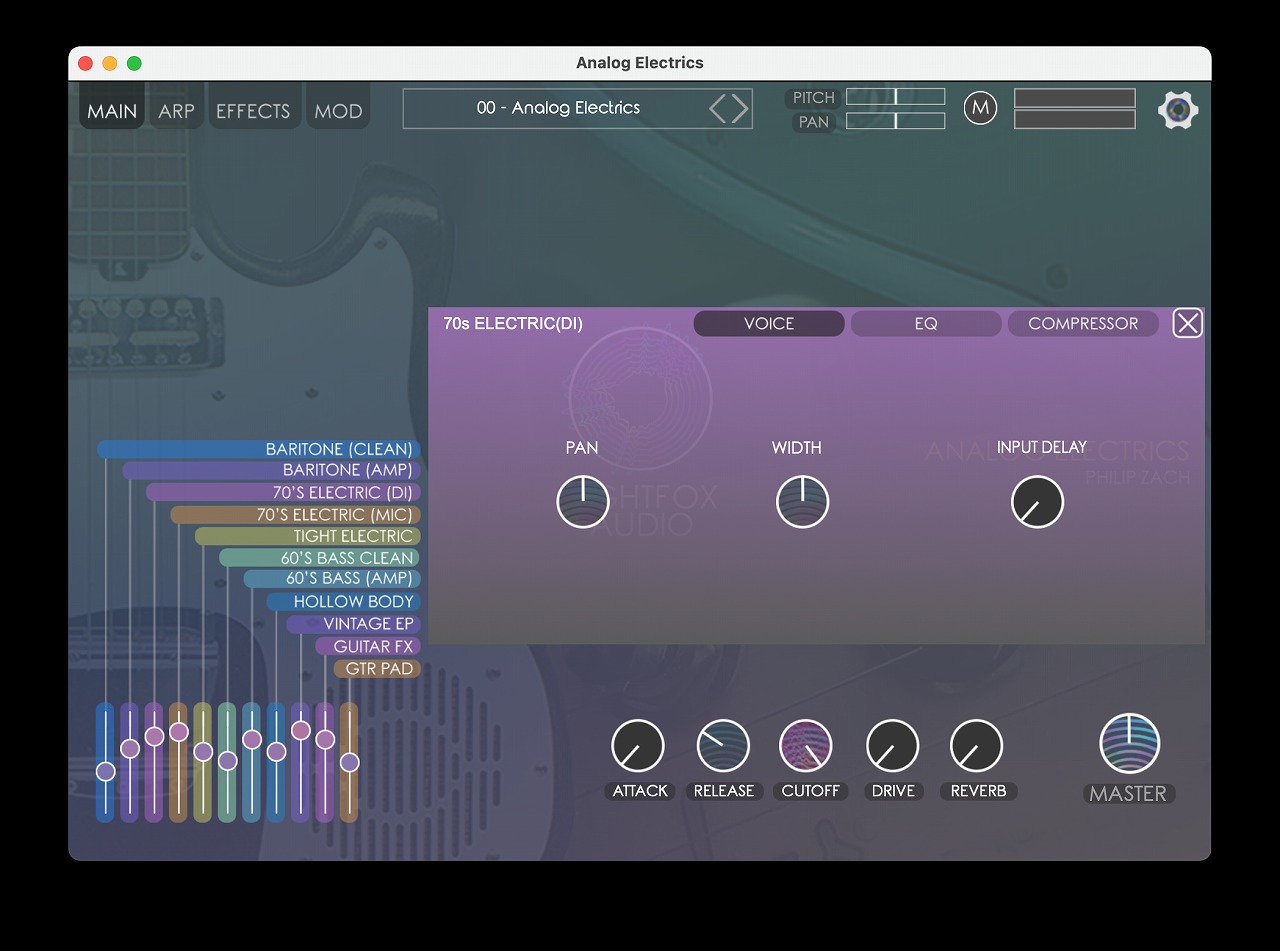Advance to the next preset arrow
The width and height of the screenshot is (1280, 951).
[741, 108]
